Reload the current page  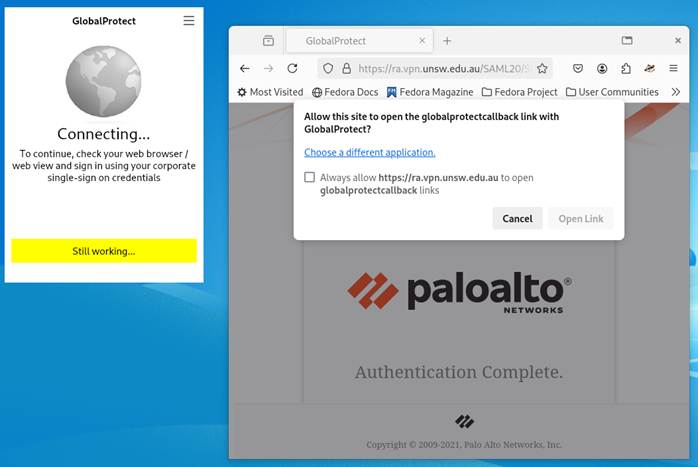pos(292,69)
